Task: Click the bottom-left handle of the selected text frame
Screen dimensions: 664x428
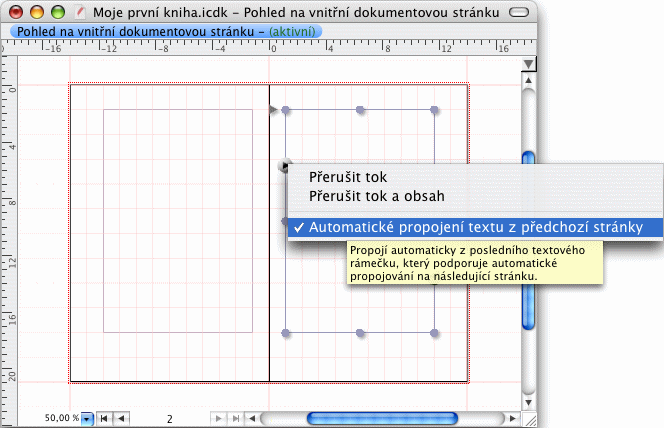Action: coord(286,332)
